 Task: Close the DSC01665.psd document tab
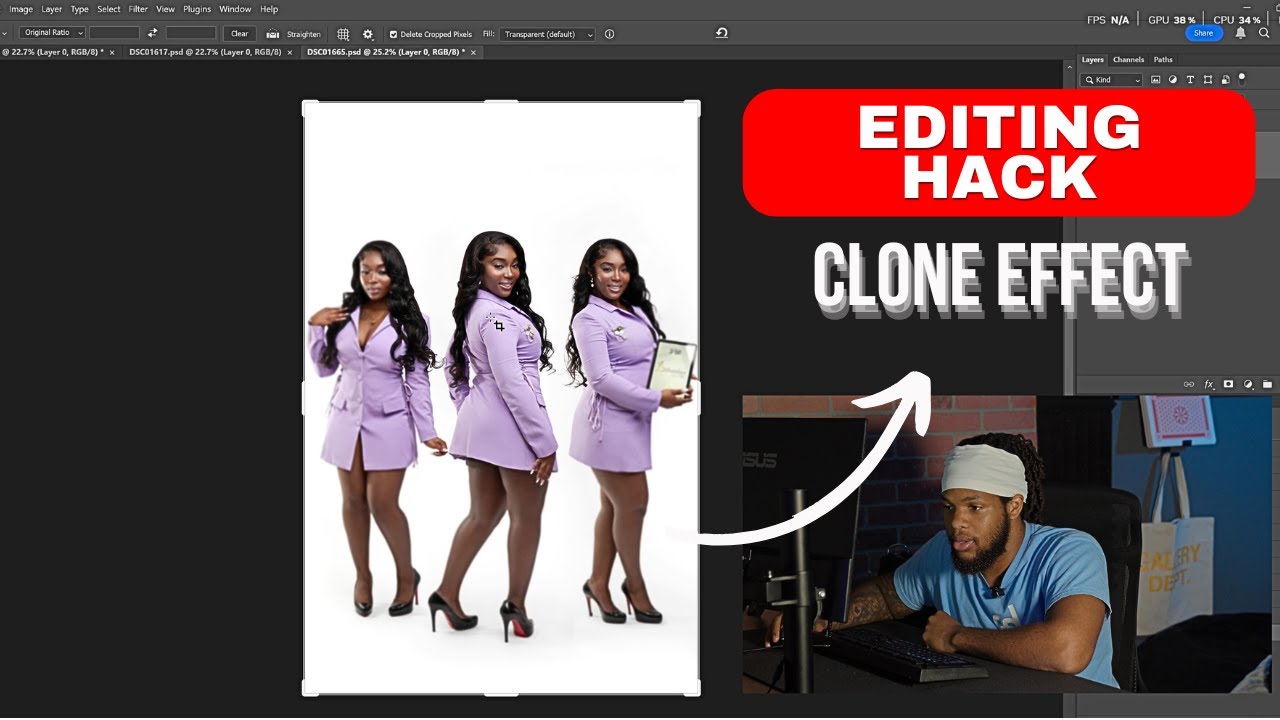pyautogui.click(x=472, y=52)
